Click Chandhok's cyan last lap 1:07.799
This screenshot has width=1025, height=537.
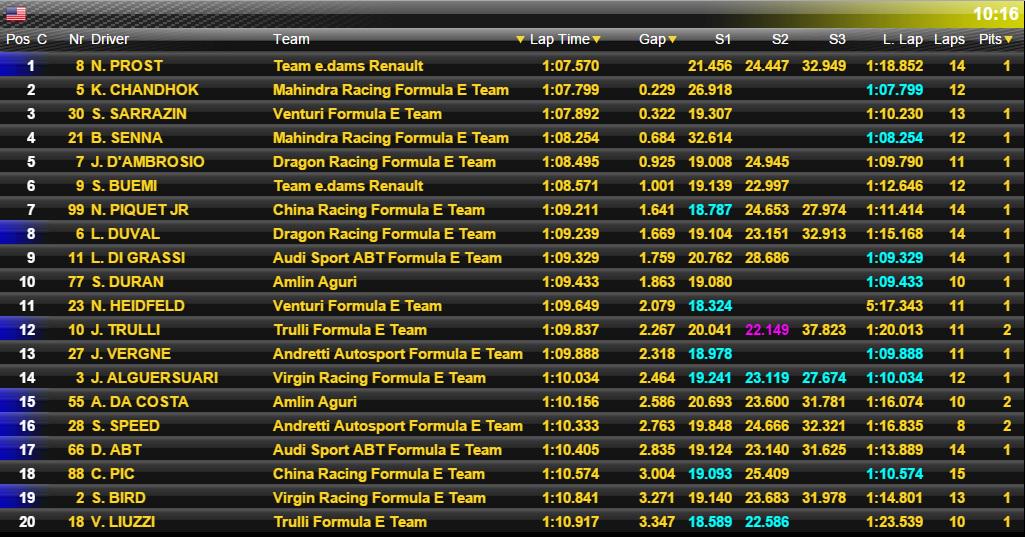894,90
